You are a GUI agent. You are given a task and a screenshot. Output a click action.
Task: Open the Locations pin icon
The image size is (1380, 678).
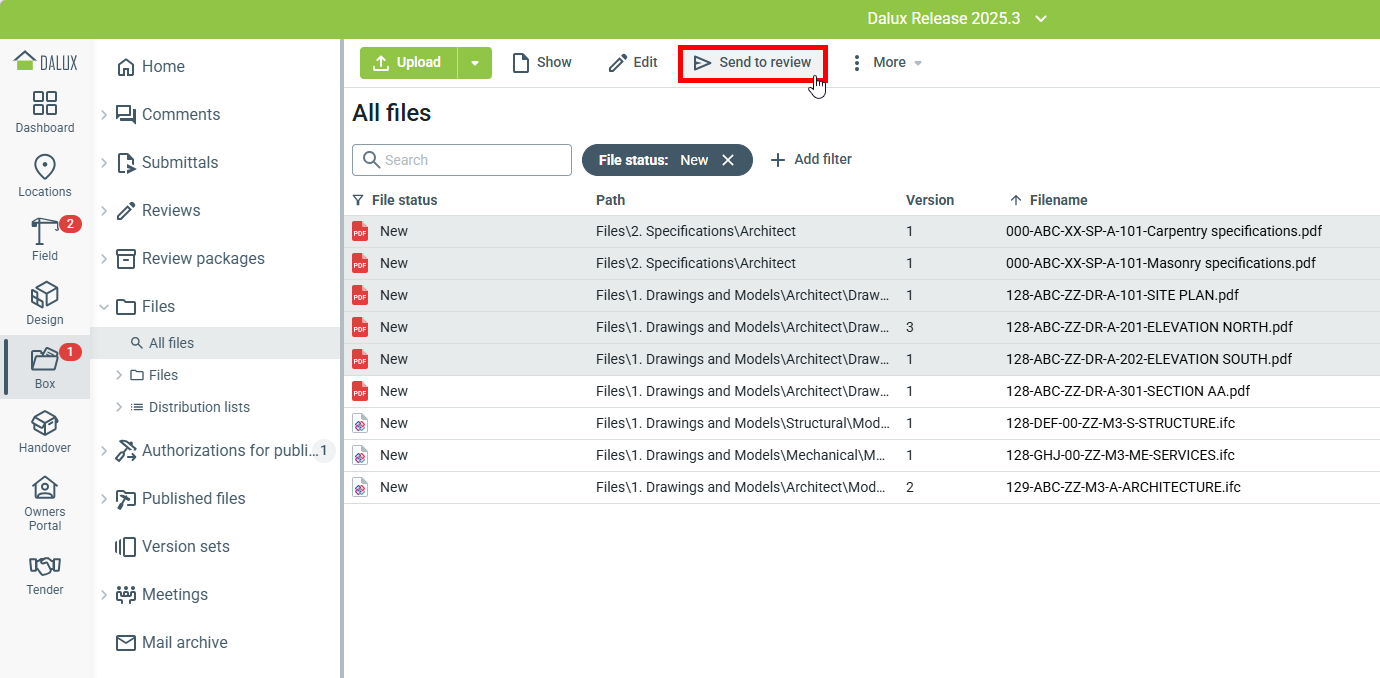click(x=45, y=167)
